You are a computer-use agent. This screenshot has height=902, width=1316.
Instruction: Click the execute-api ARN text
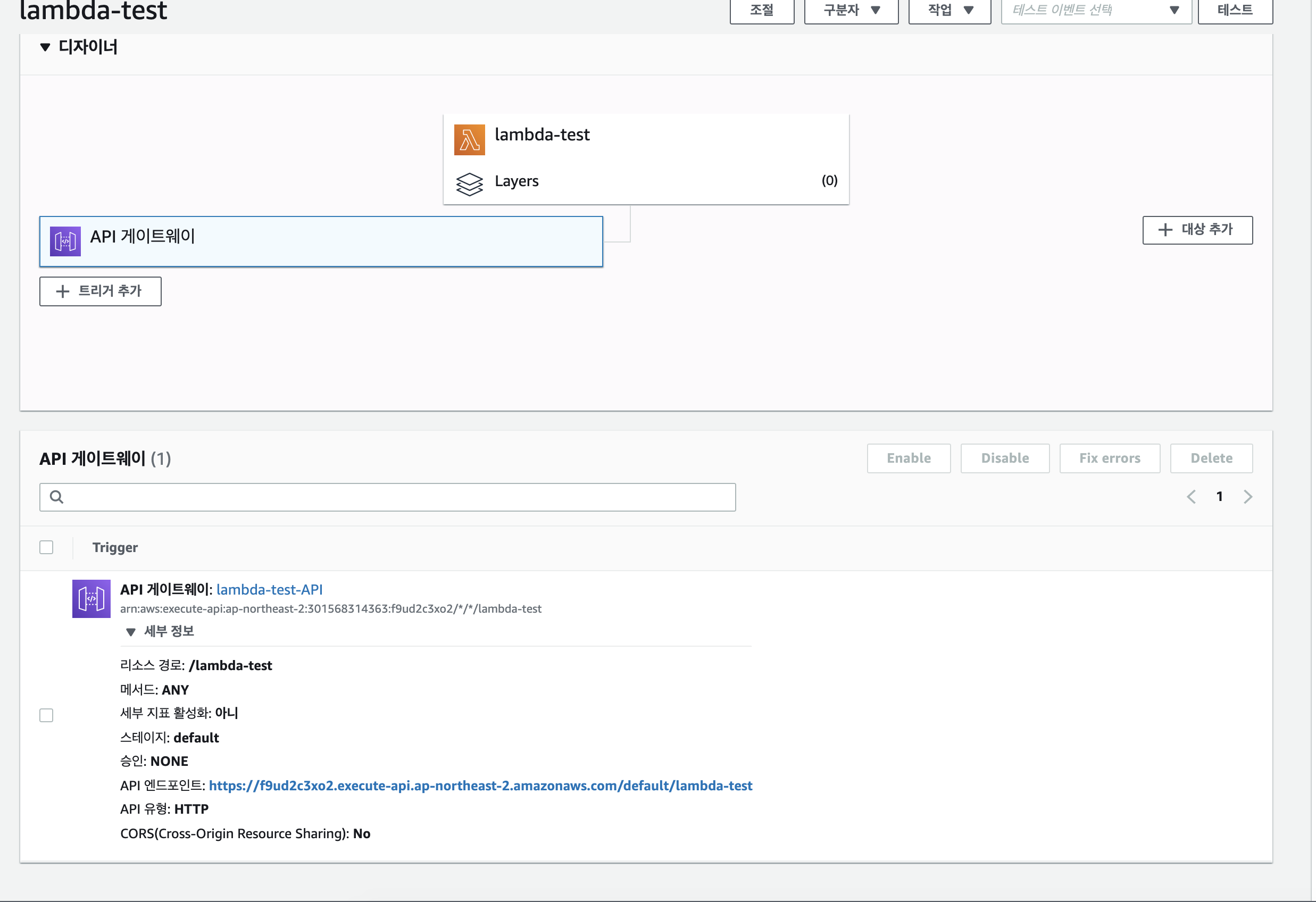click(331, 609)
